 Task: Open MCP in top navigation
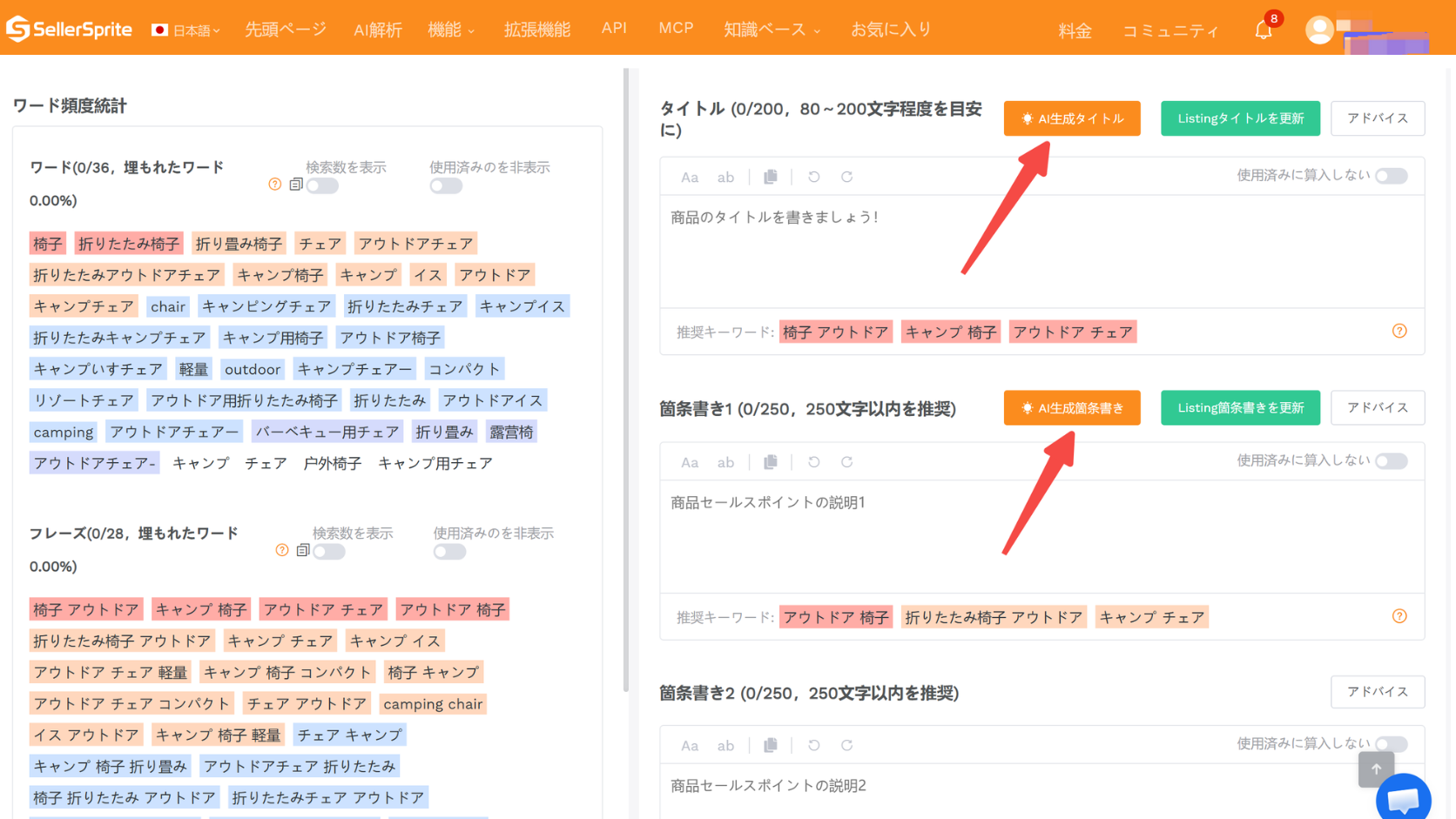pos(676,28)
